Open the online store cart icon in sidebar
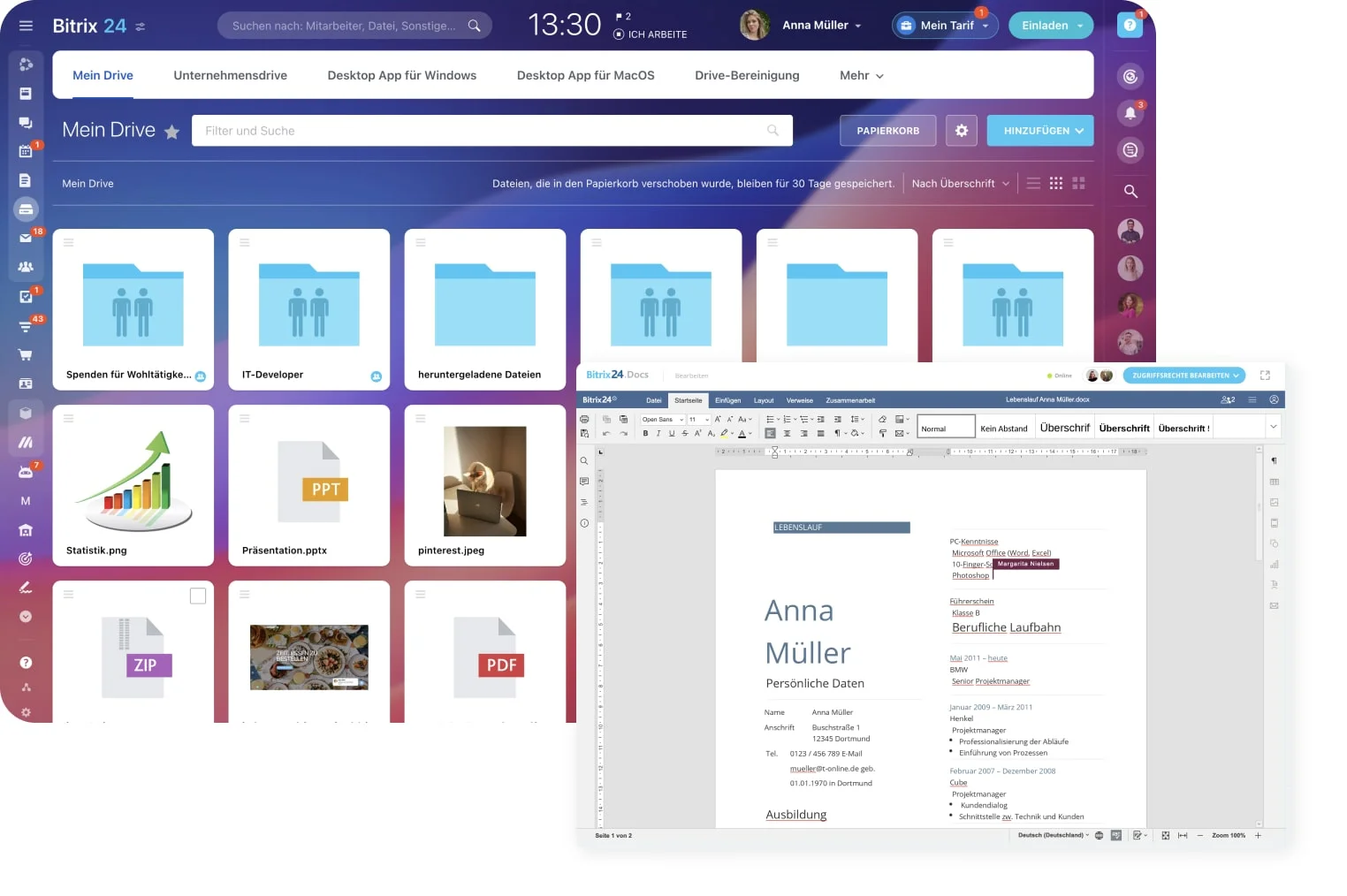The width and height of the screenshot is (1347, 896). (26, 354)
